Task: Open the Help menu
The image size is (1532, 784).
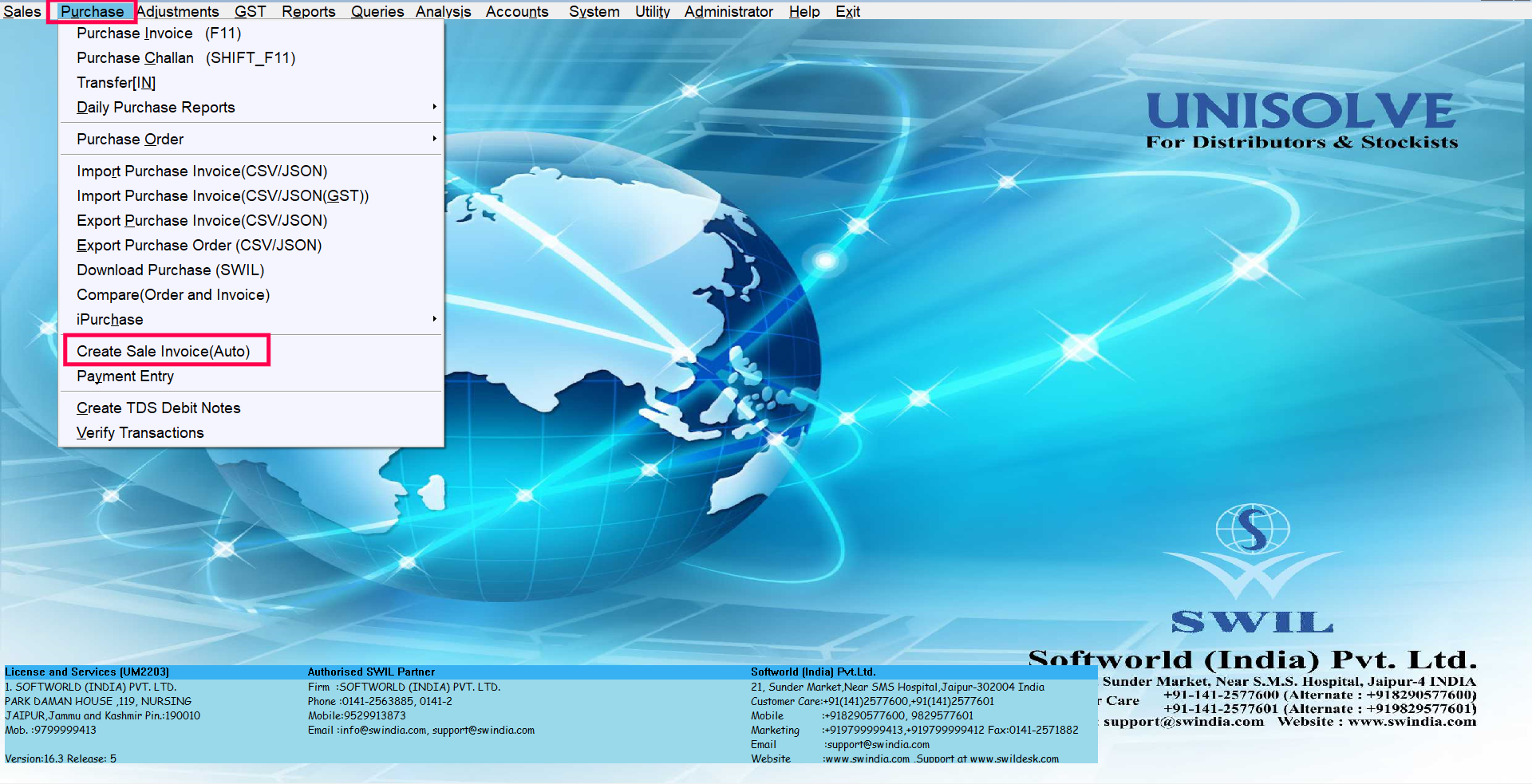Action: point(804,11)
